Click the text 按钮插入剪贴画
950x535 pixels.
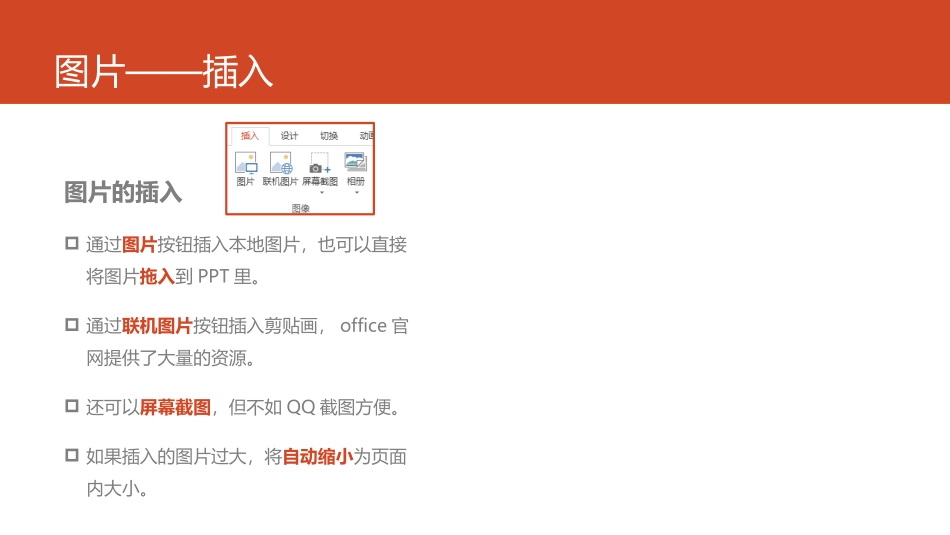[x=255, y=326]
